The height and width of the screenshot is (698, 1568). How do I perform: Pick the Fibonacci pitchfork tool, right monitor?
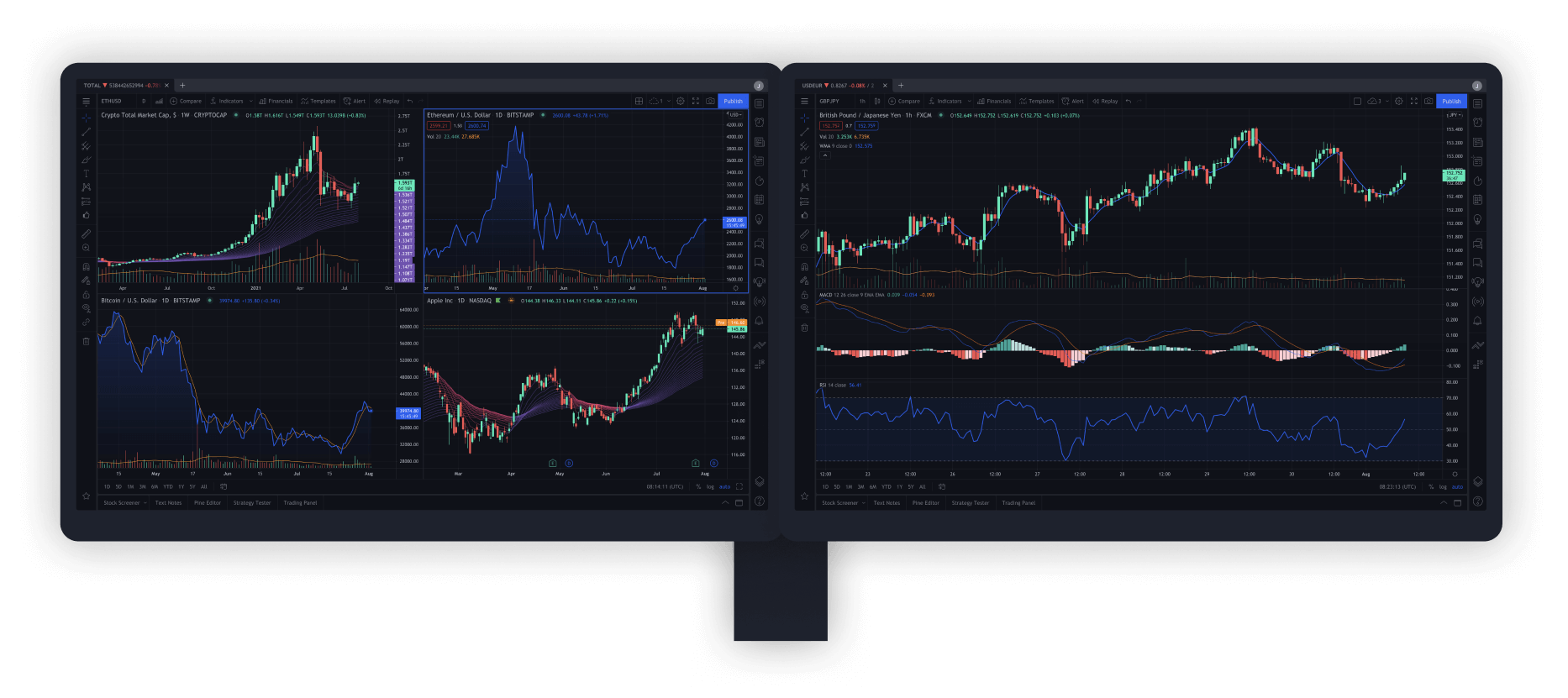tap(804, 146)
